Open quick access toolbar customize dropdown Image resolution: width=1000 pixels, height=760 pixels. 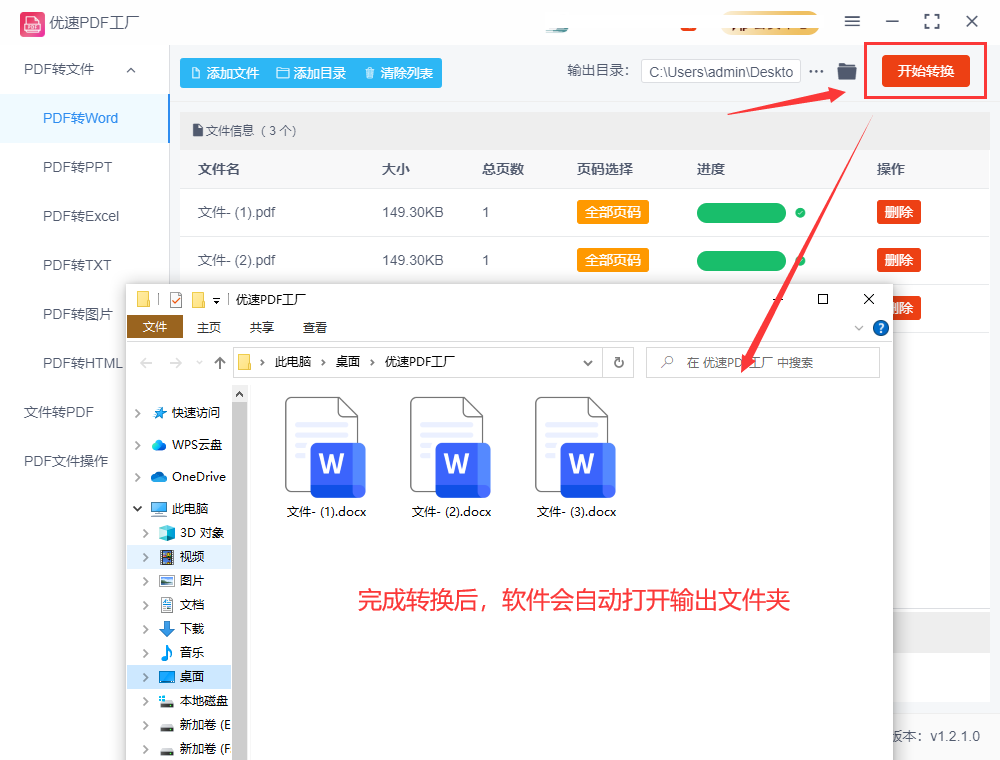pos(216,300)
